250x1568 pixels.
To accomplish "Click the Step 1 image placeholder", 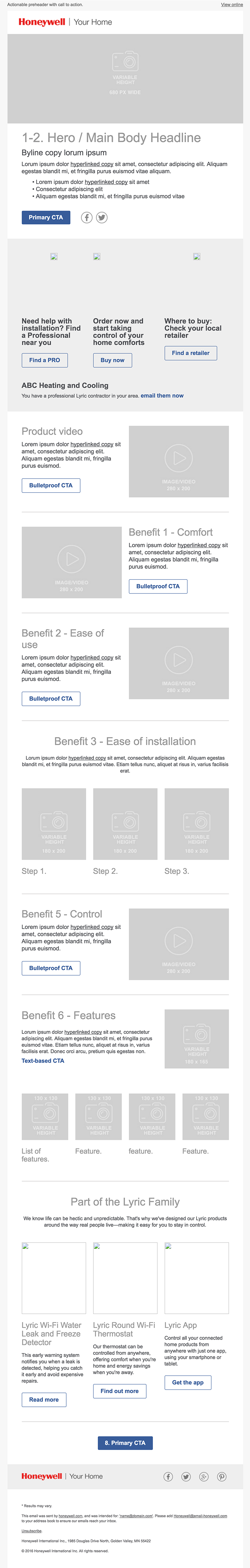I will (54, 824).
